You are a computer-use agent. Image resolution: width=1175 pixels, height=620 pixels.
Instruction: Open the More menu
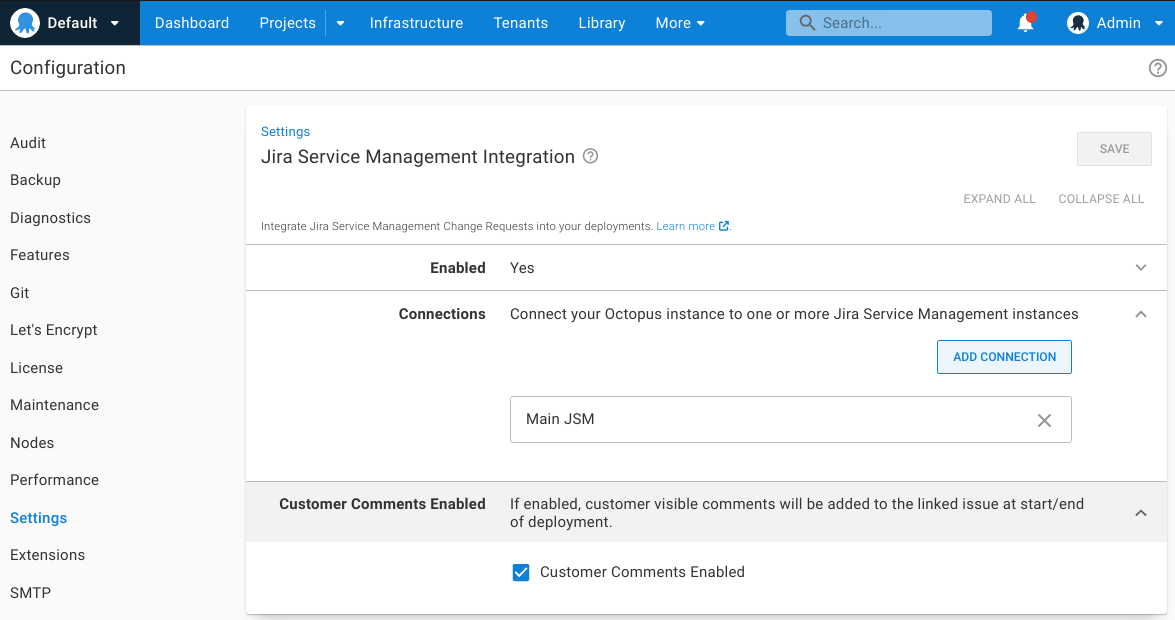pyautogui.click(x=680, y=22)
